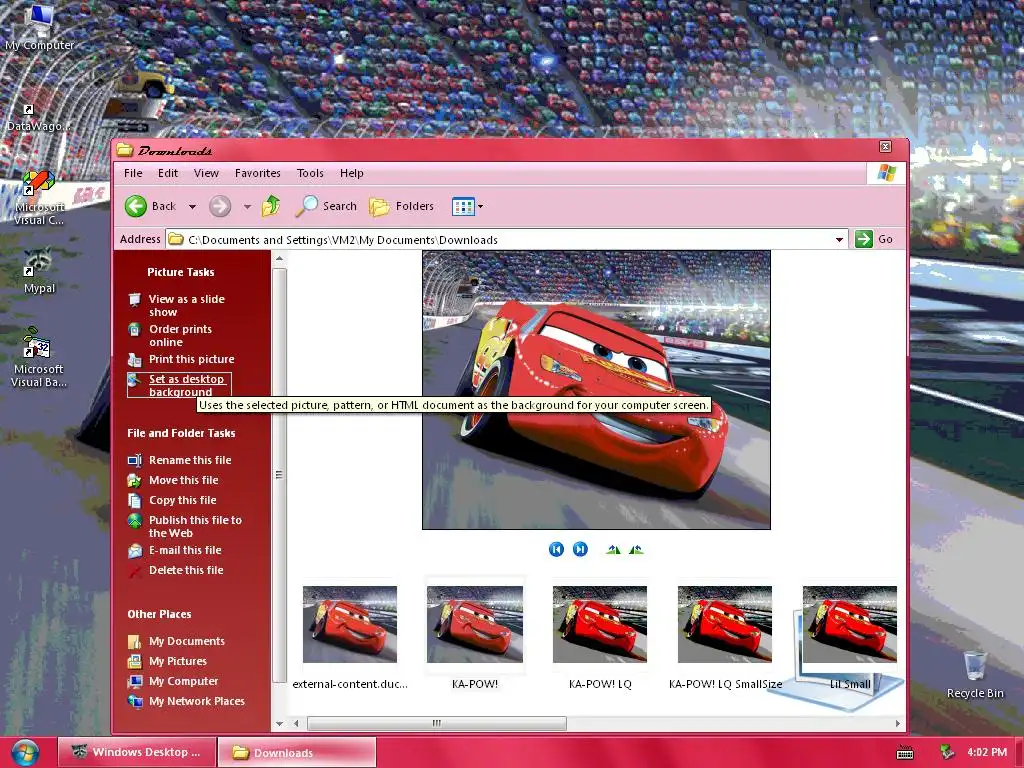Open the Recycle Bin desktop icon

point(975,674)
